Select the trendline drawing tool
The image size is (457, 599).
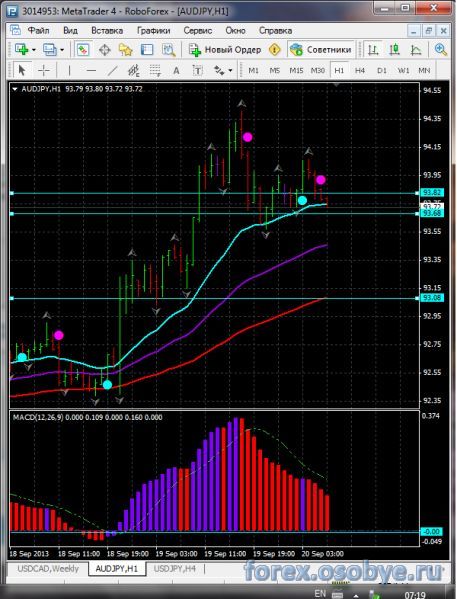pos(112,70)
